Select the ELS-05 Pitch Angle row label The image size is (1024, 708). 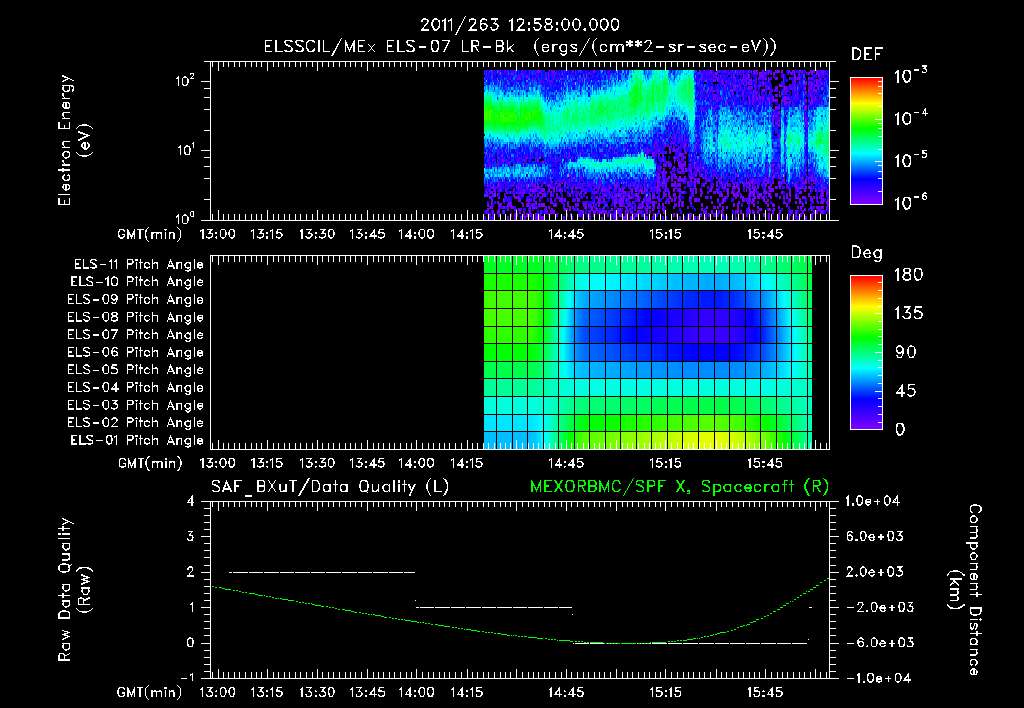[135, 370]
